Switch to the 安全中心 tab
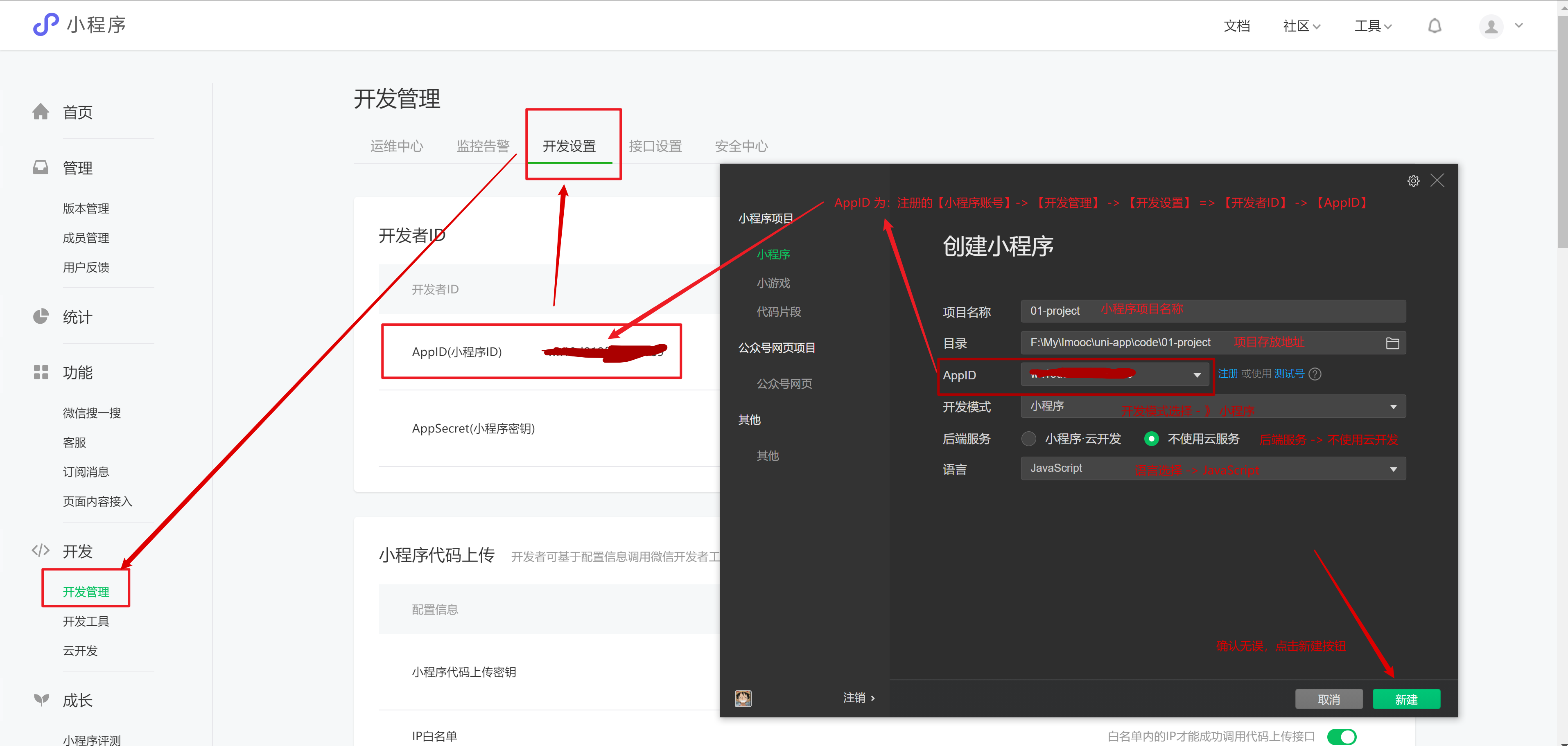The width and height of the screenshot is (1568, 746). coord(741,145)
